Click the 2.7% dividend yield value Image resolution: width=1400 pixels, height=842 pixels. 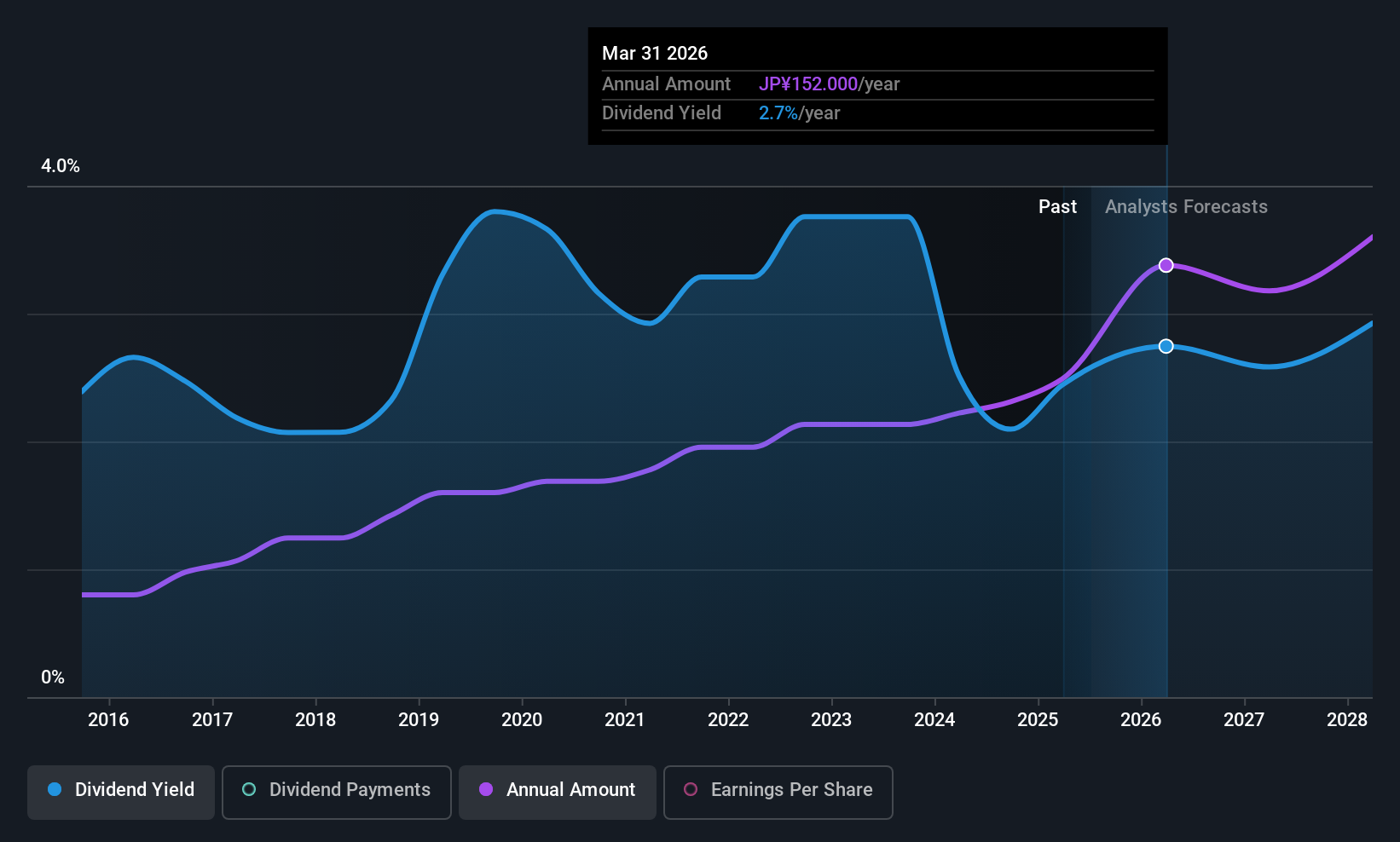pyautogui.click(x=778, y=113)
